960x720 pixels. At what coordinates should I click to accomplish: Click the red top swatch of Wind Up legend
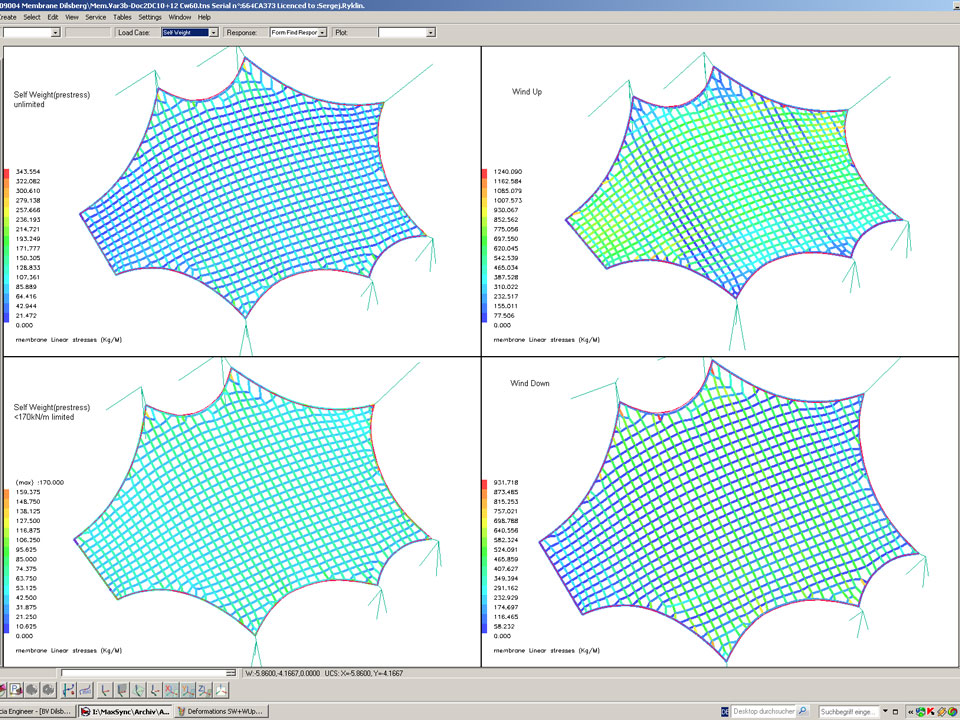[485, 174]
